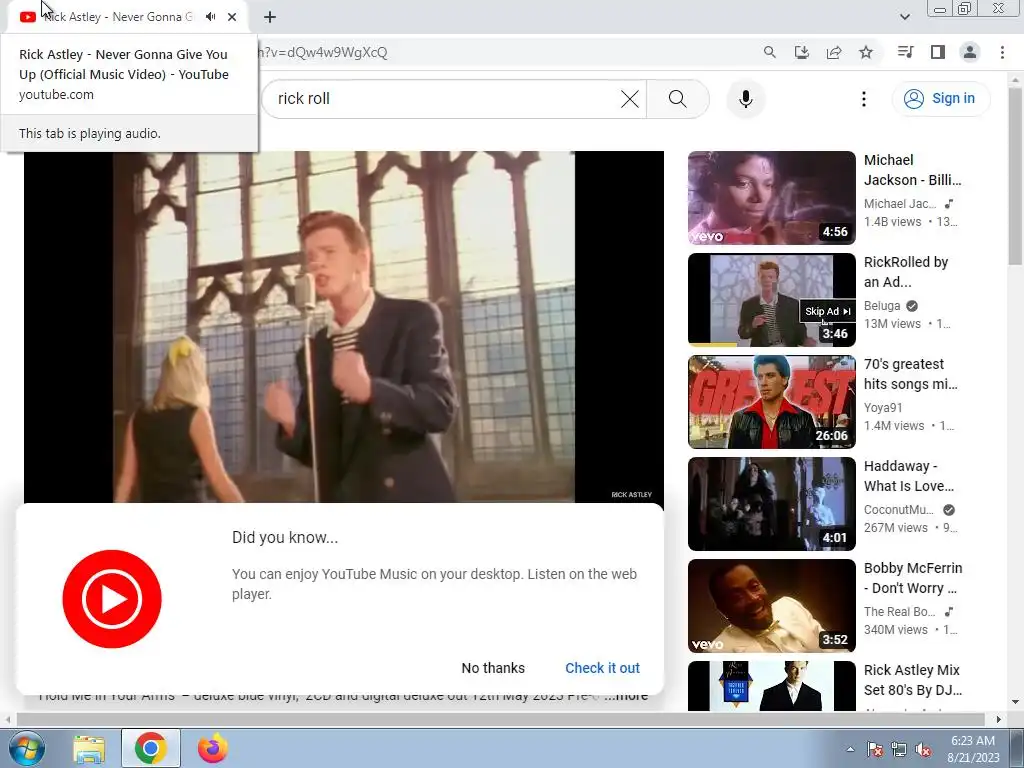Image resolution: width=1024 pixels, height=768 pixels.
Task: Click the zoom magnifier icon in address bar
Action: tap(770, 52)
